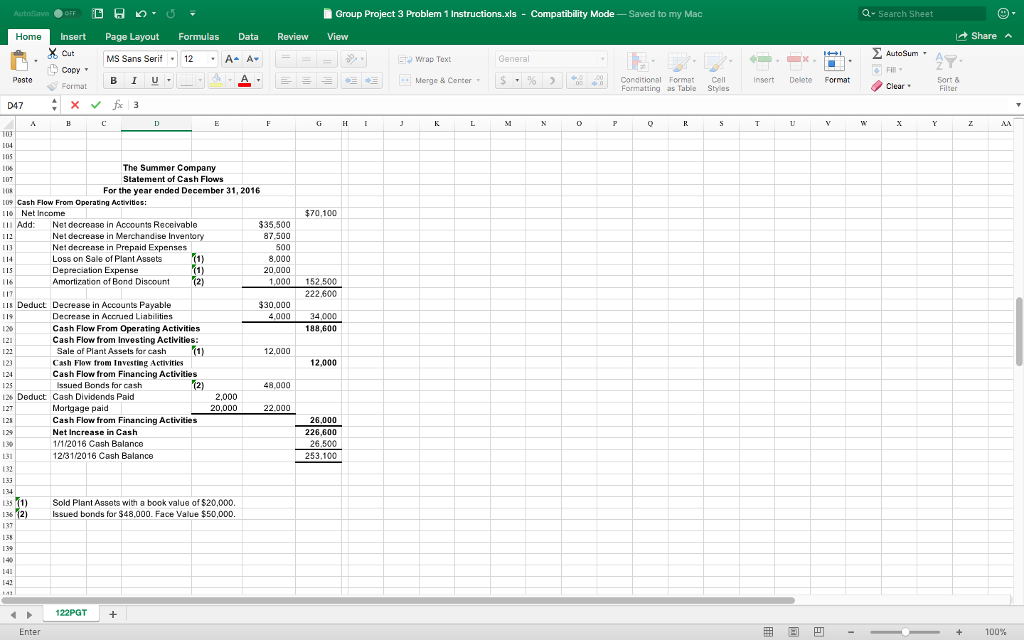Click the Format as Table icon
Viewport: 1024px width, 640px height.
coord(679,63)
